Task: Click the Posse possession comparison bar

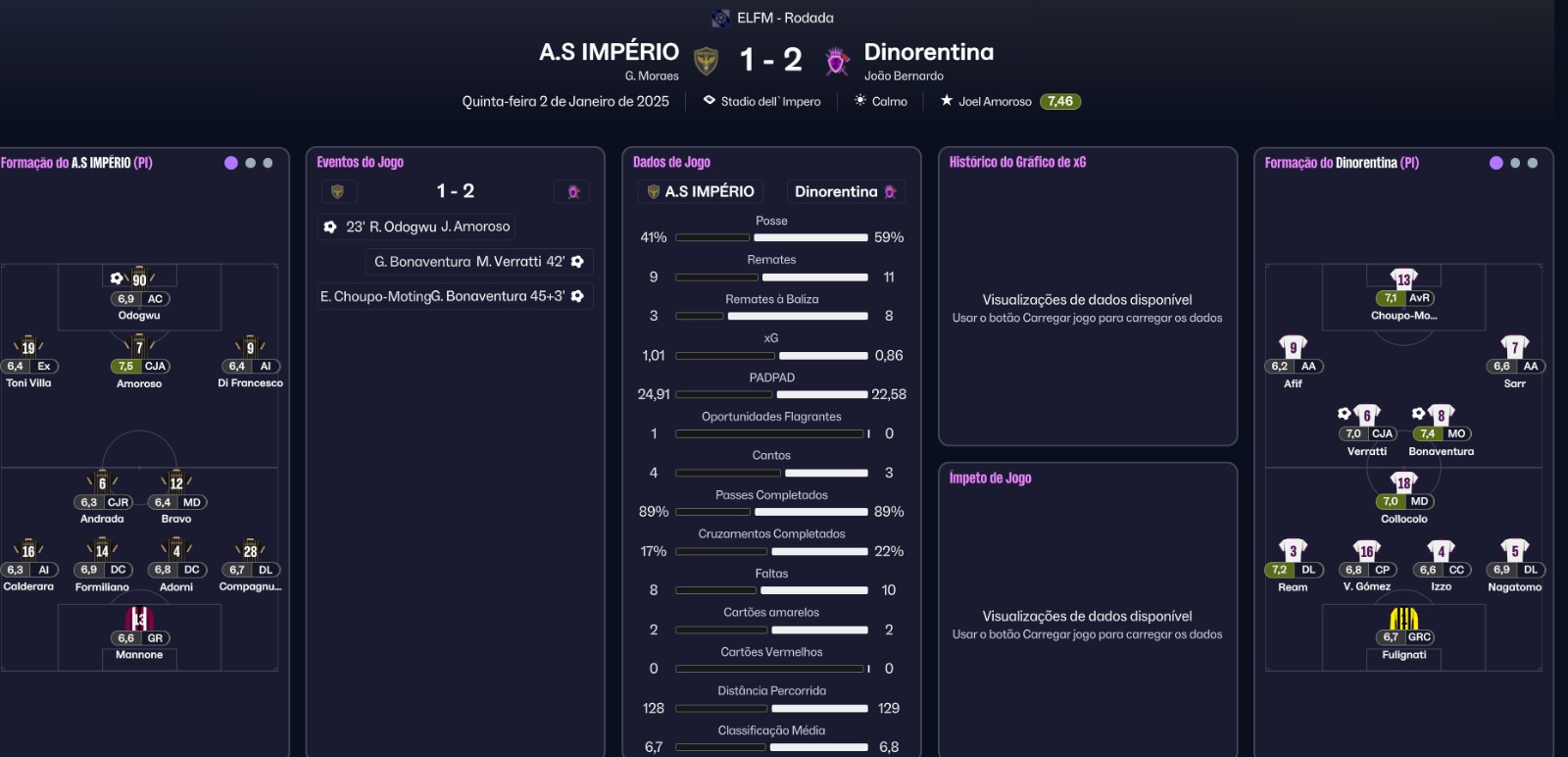Action: point(771,237)
